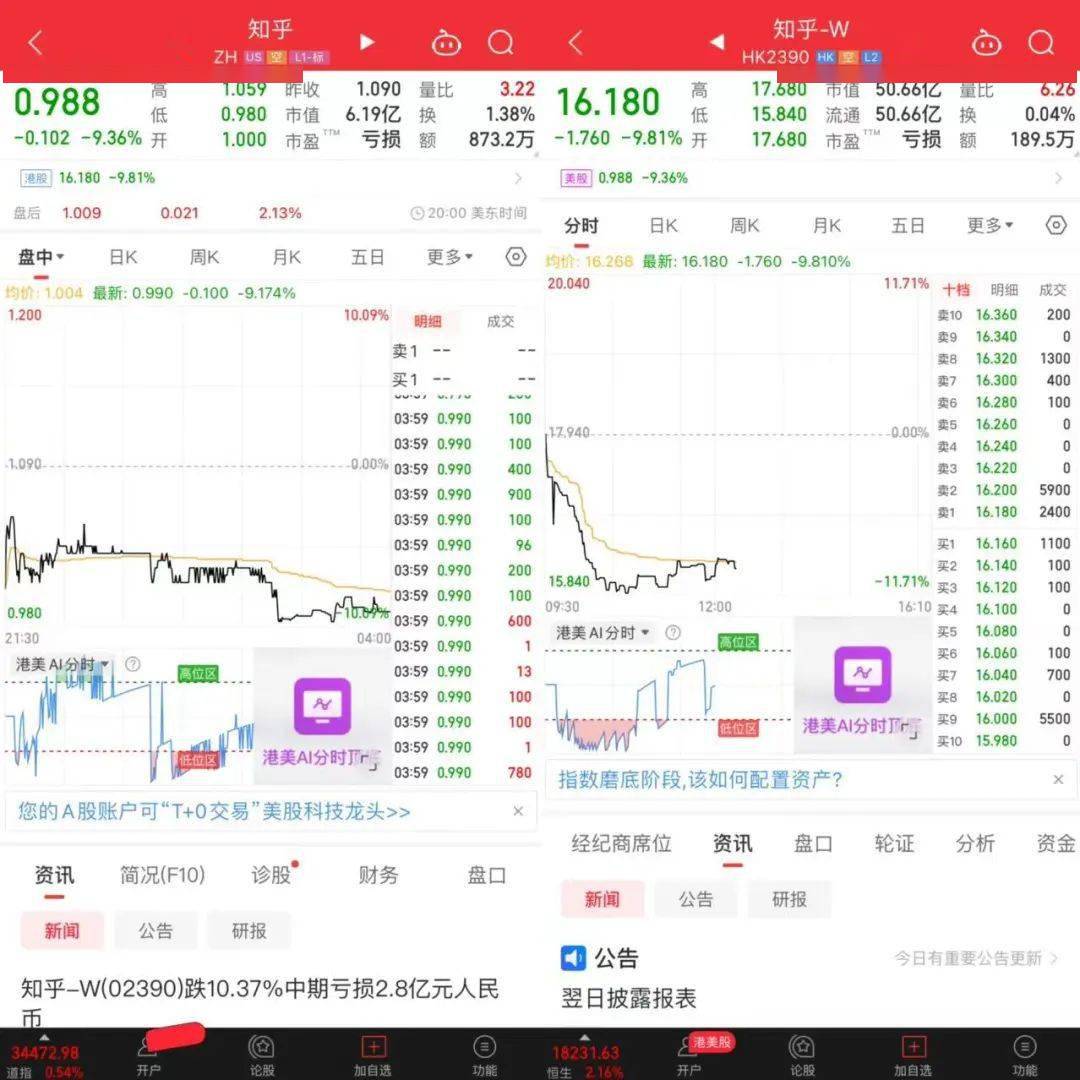Open 您的A股账户可T+0交易 link

[214, 811]
